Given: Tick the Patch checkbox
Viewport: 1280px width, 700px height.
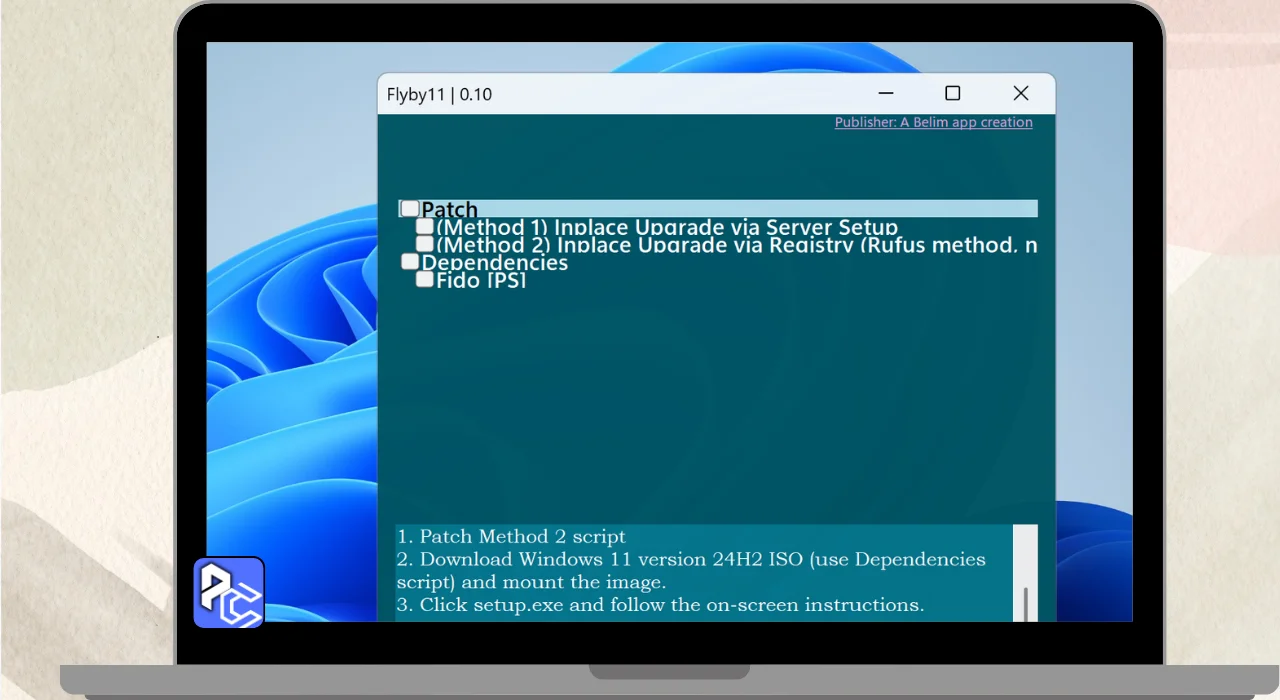Looking at the screenshot, I should pyautogui.click(x=410, y=209).
